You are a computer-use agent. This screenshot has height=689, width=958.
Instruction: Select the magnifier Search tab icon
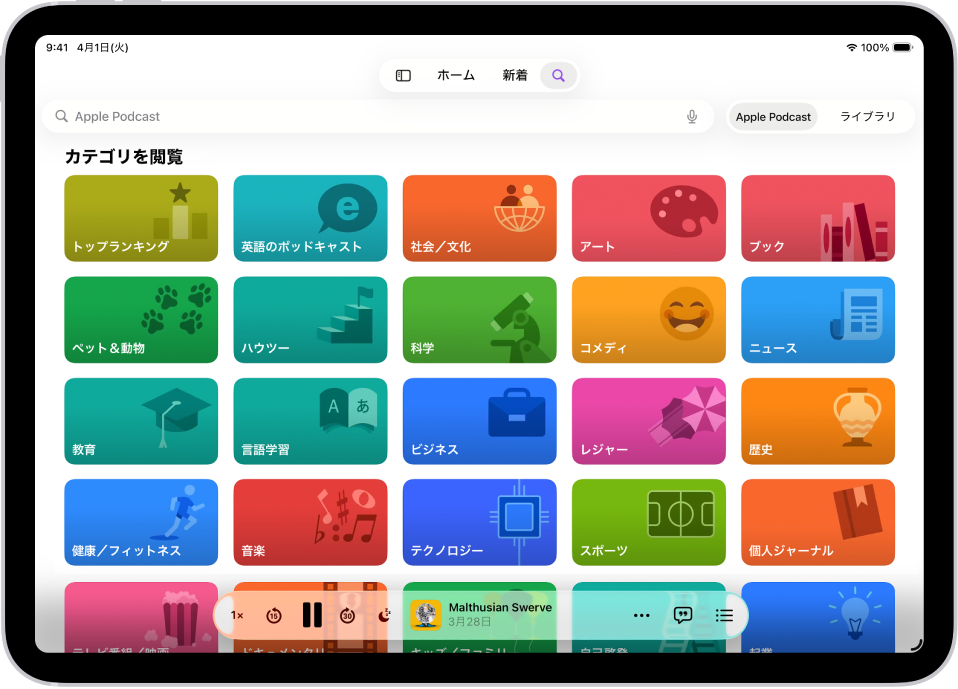coord(558,75)
